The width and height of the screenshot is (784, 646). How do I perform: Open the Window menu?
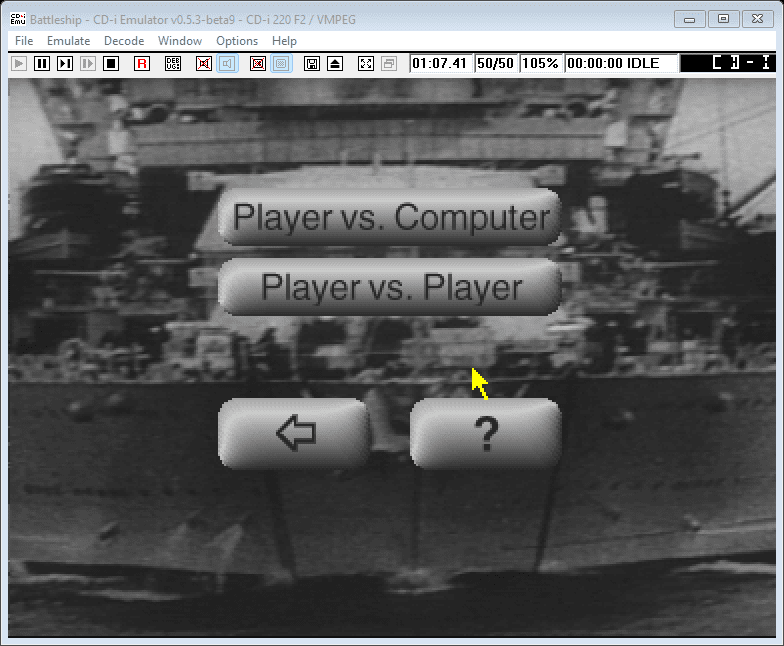pos(180,41)
